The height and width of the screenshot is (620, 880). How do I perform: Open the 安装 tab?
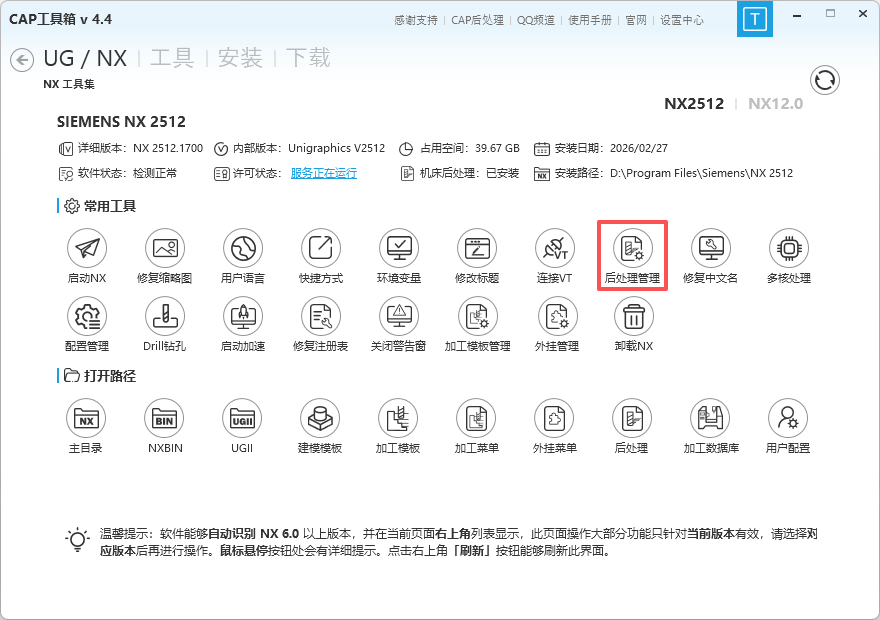[x=240, y=58]
